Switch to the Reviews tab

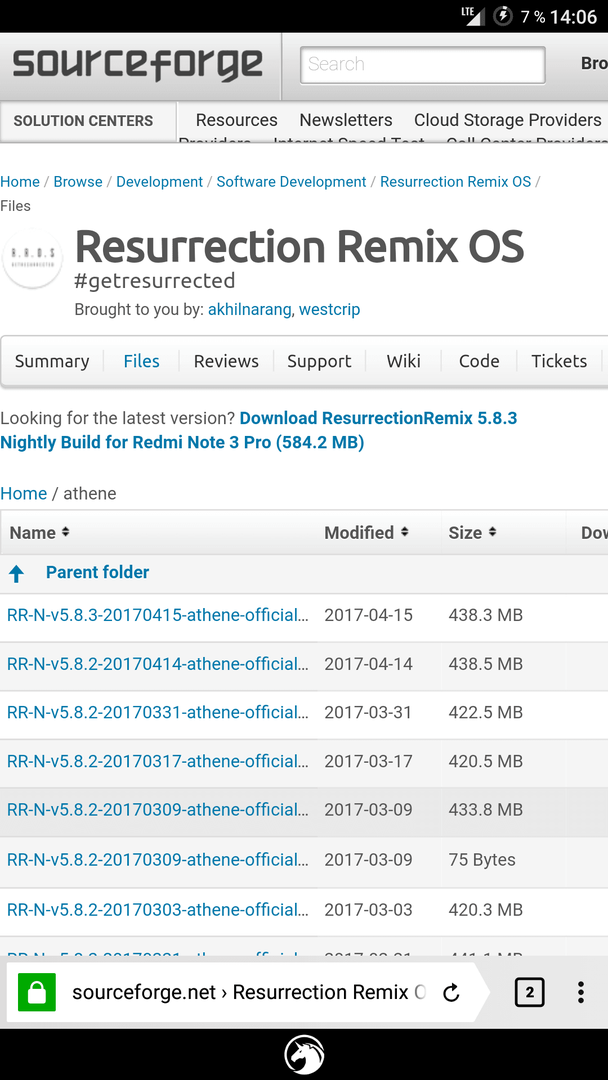(x=226, y=361)
